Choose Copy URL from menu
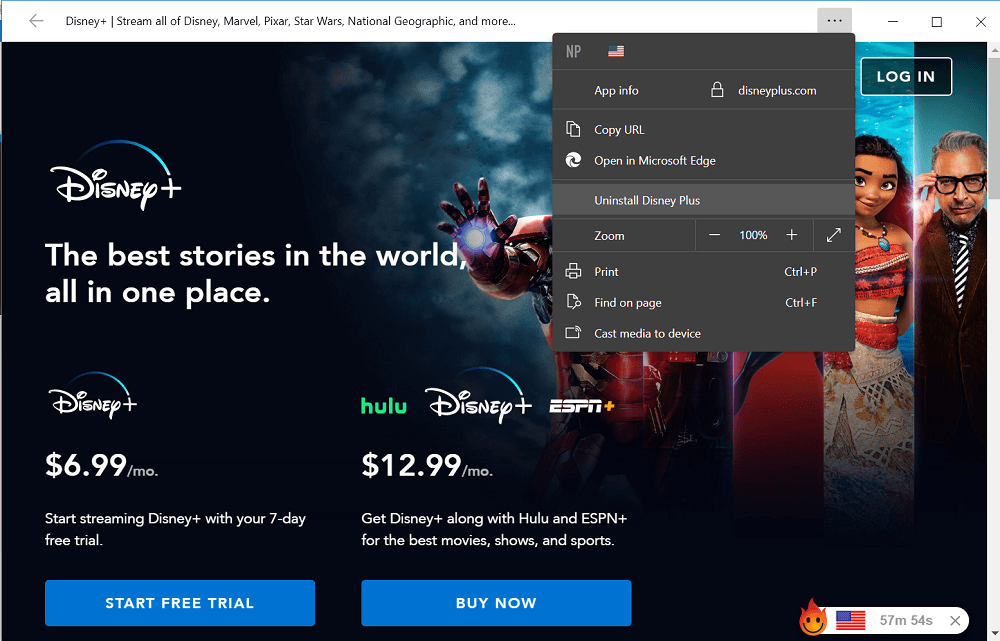 point(703,129)
